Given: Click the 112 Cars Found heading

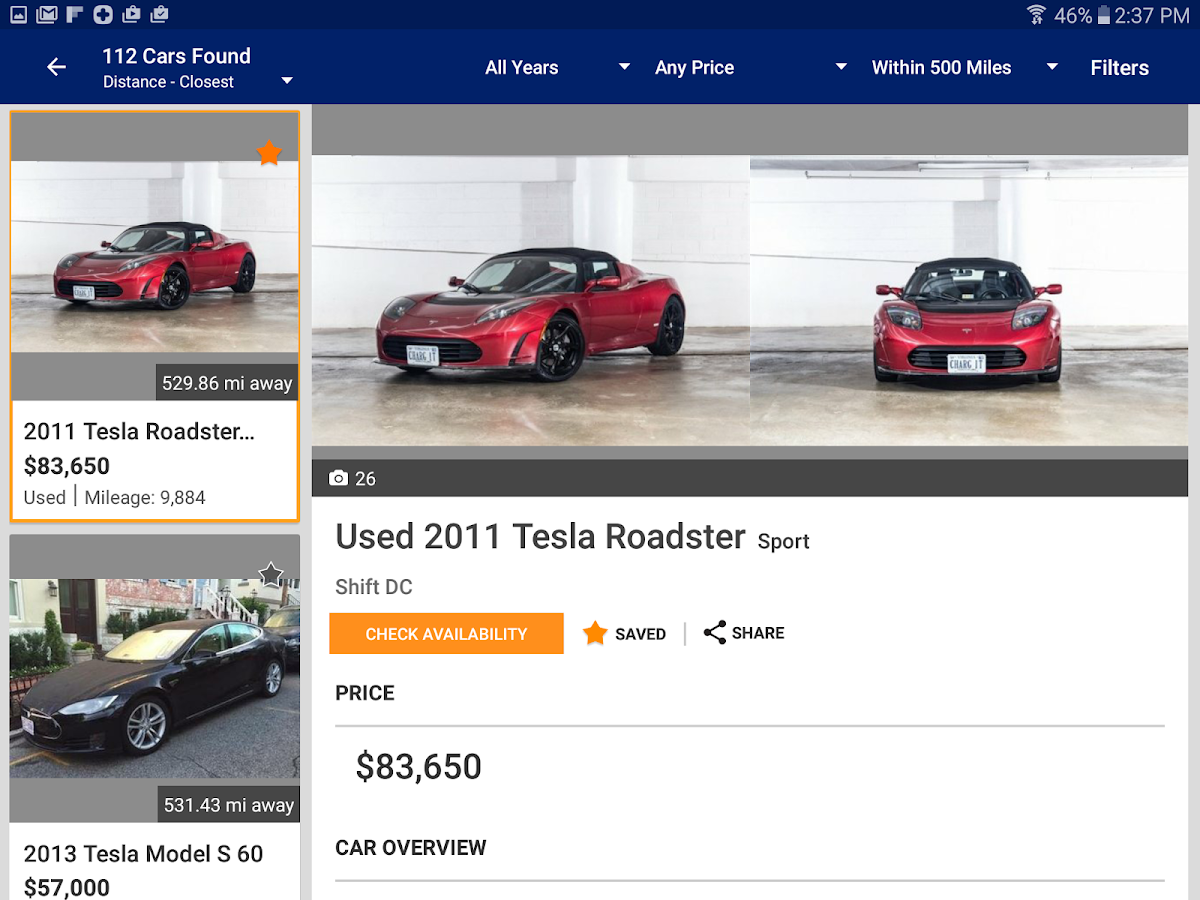Looking at the screenshot, I should [x=177, y=56].
